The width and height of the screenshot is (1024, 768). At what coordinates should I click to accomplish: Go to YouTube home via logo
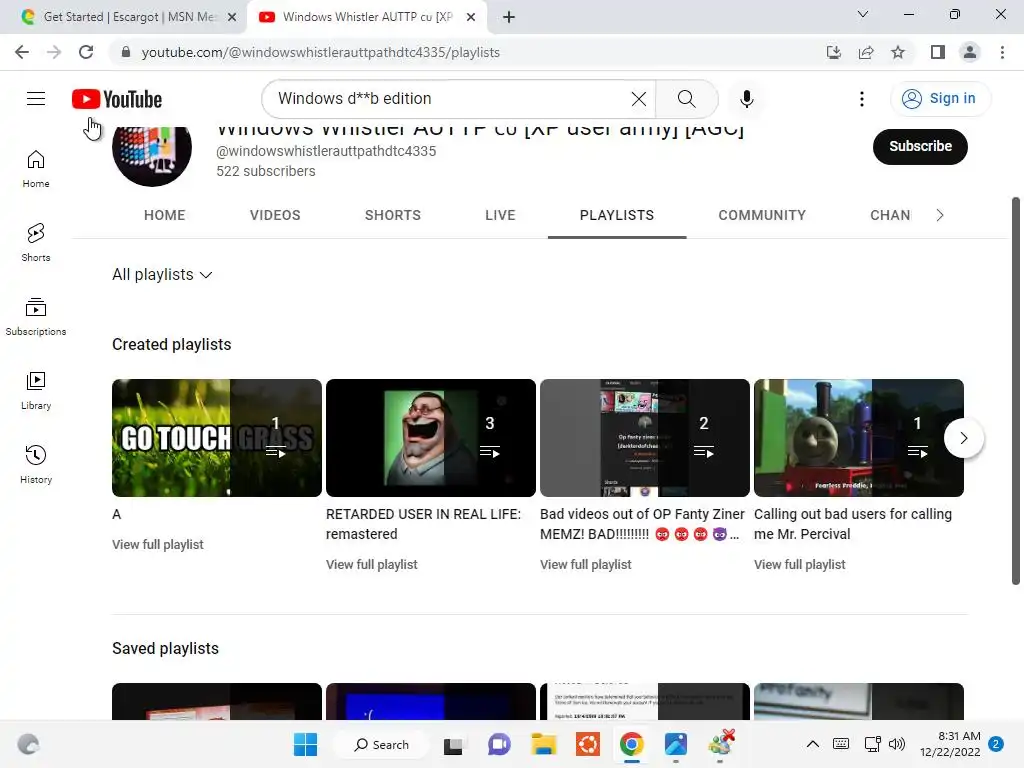117,99
